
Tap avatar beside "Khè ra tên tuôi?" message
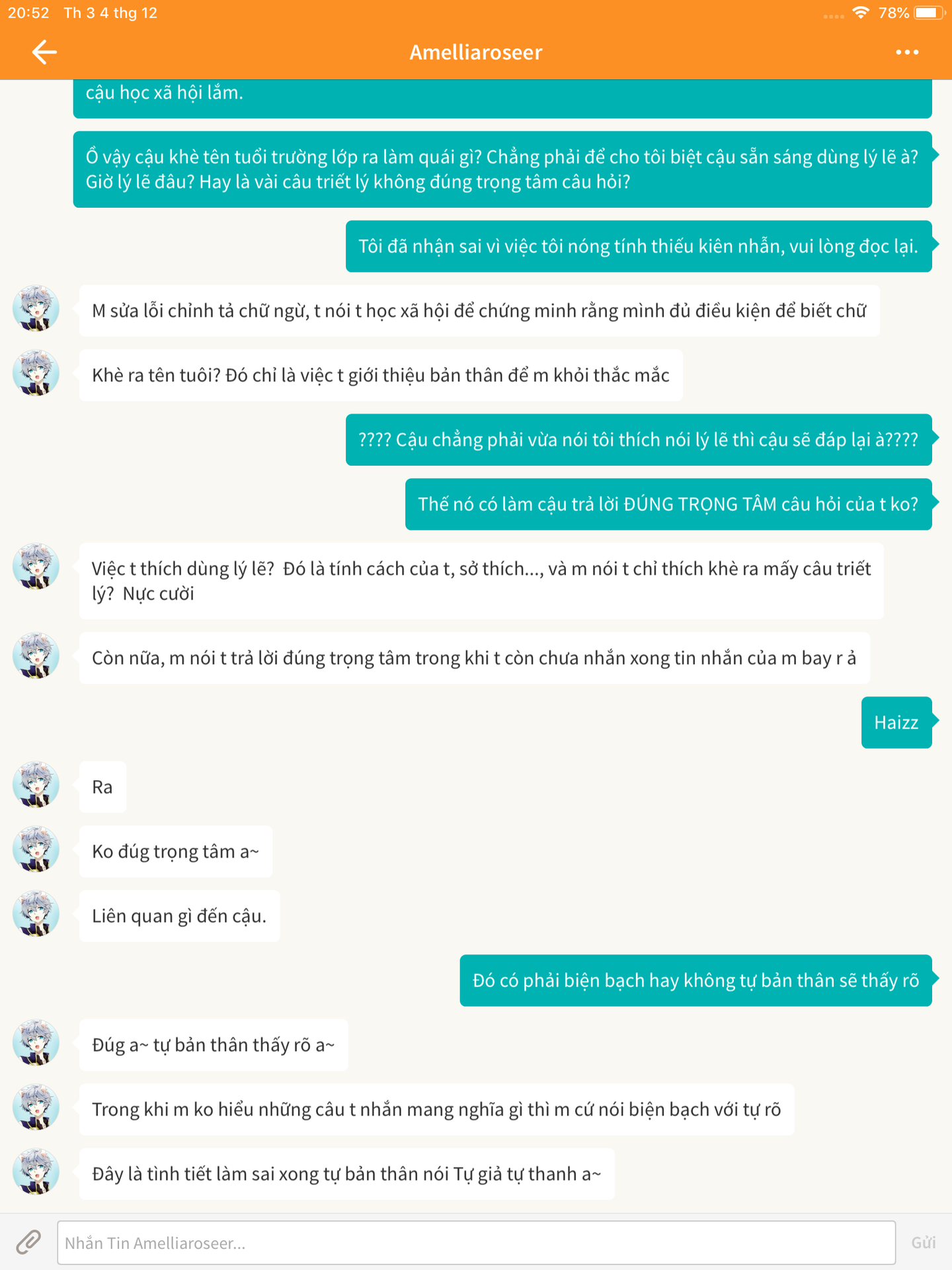36,374
